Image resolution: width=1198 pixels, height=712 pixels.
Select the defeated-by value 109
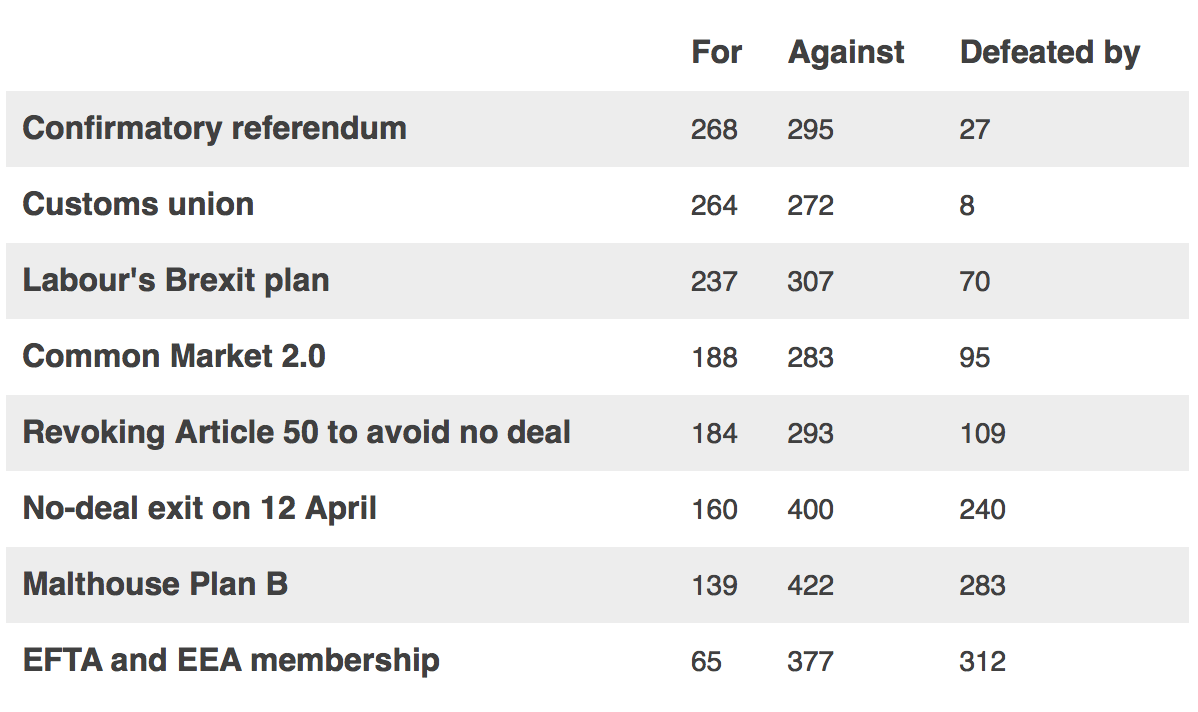[x=983, y=433]
